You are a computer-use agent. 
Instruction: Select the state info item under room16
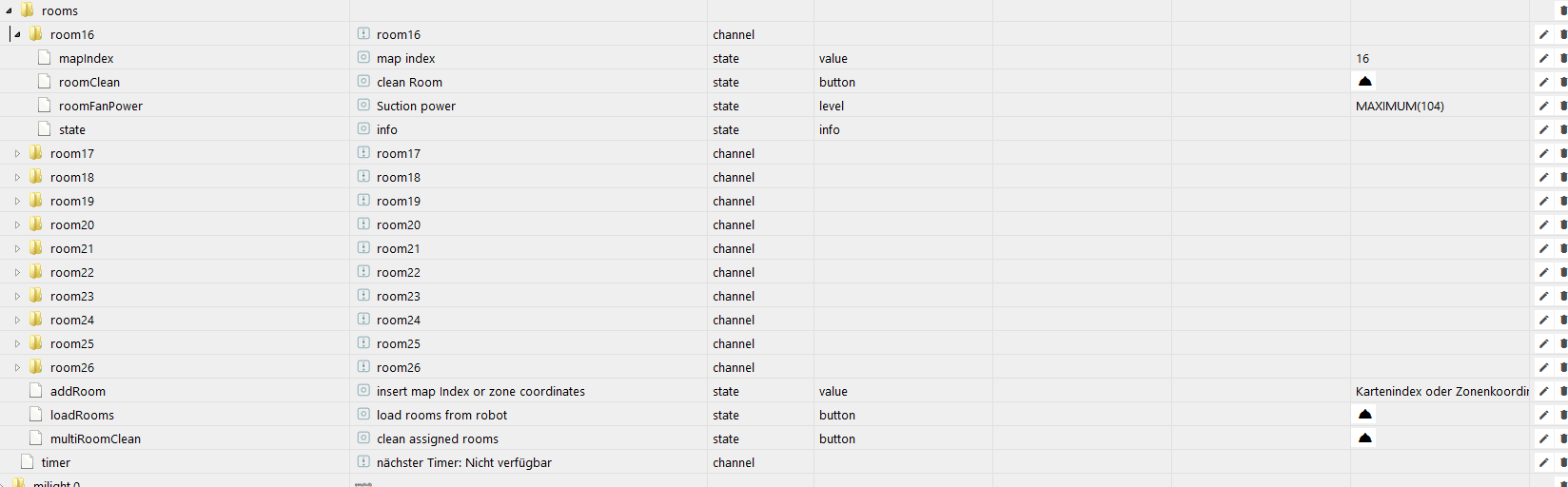point(72,129)
